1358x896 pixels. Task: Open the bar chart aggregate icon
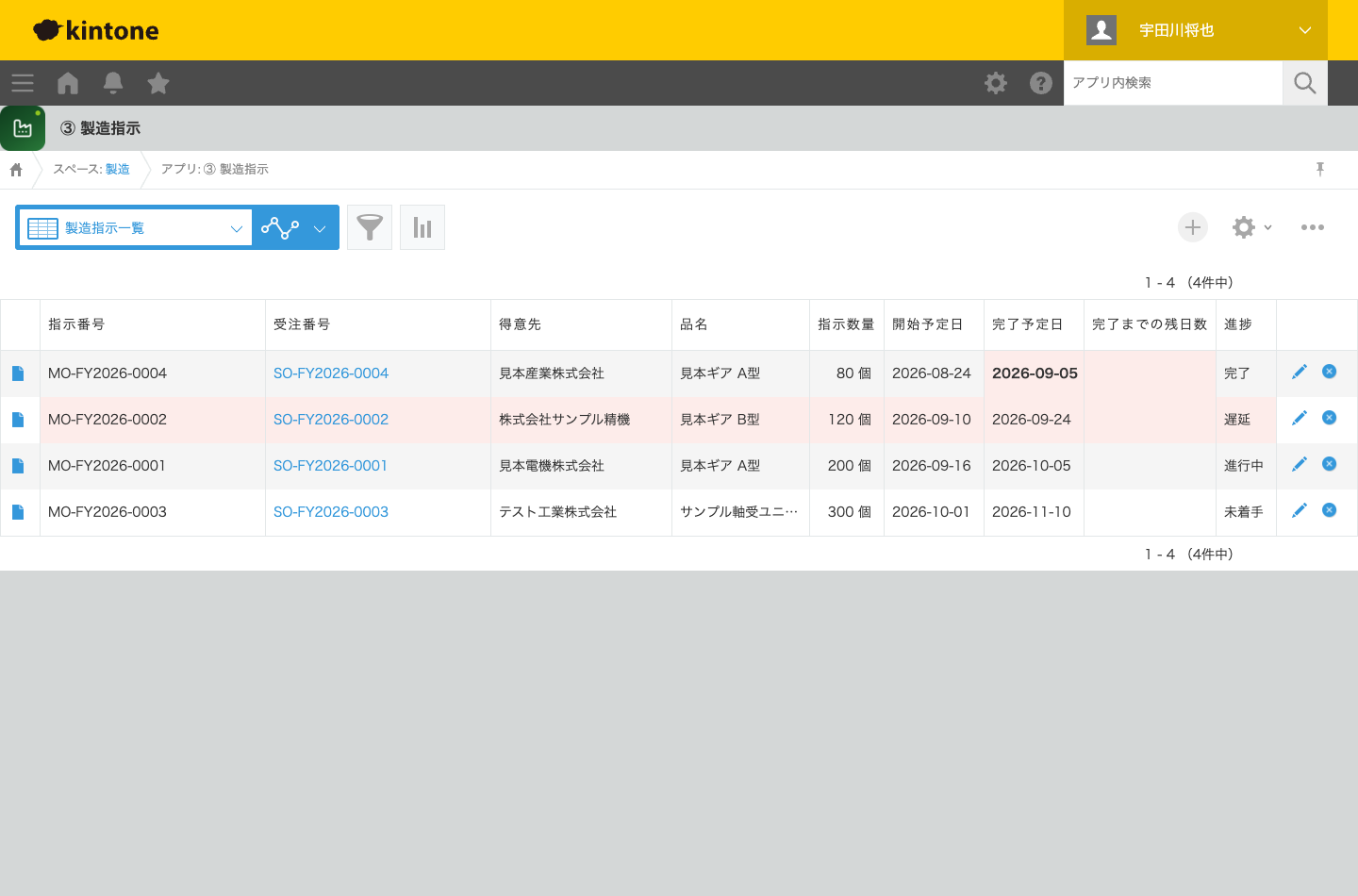422,227
